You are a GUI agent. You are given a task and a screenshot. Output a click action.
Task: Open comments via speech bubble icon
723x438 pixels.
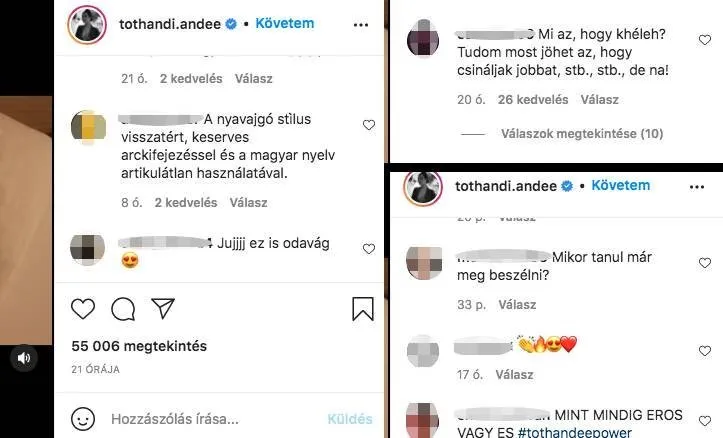point(123,308)
